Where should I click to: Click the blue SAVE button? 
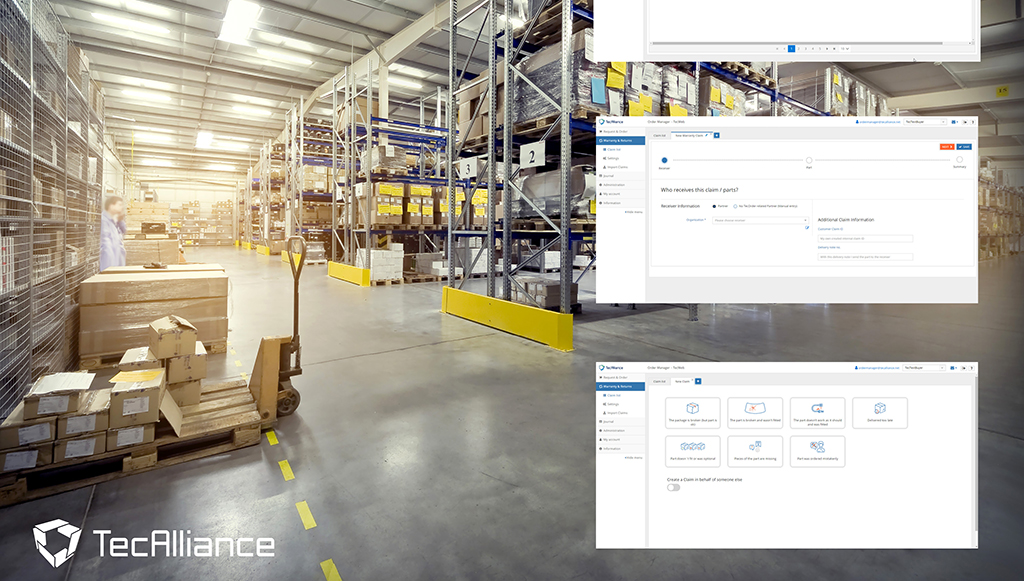pyautogui.click(x=964, y=147)
